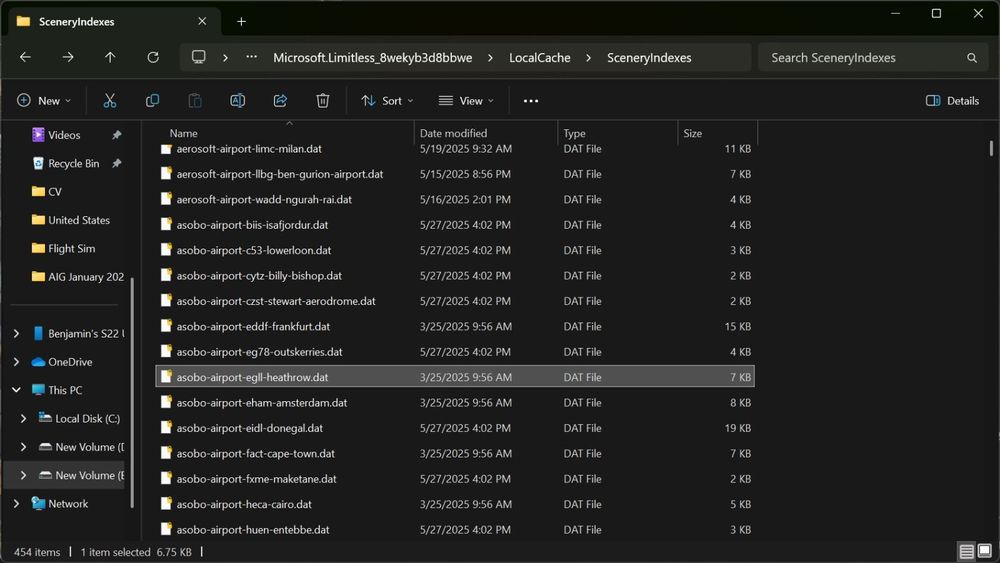Switch to large thumbnails view in status bar
This screenshot has width=1000, height=563.
984,552
